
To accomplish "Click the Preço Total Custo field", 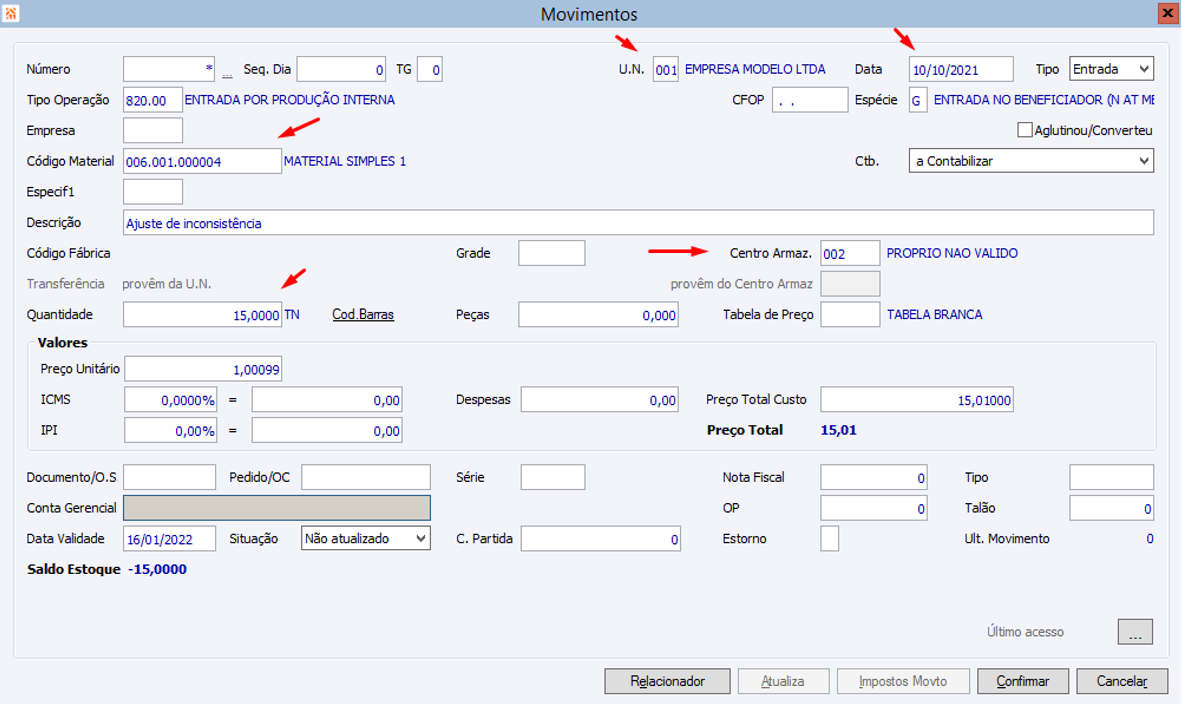I will coord(917,400).
